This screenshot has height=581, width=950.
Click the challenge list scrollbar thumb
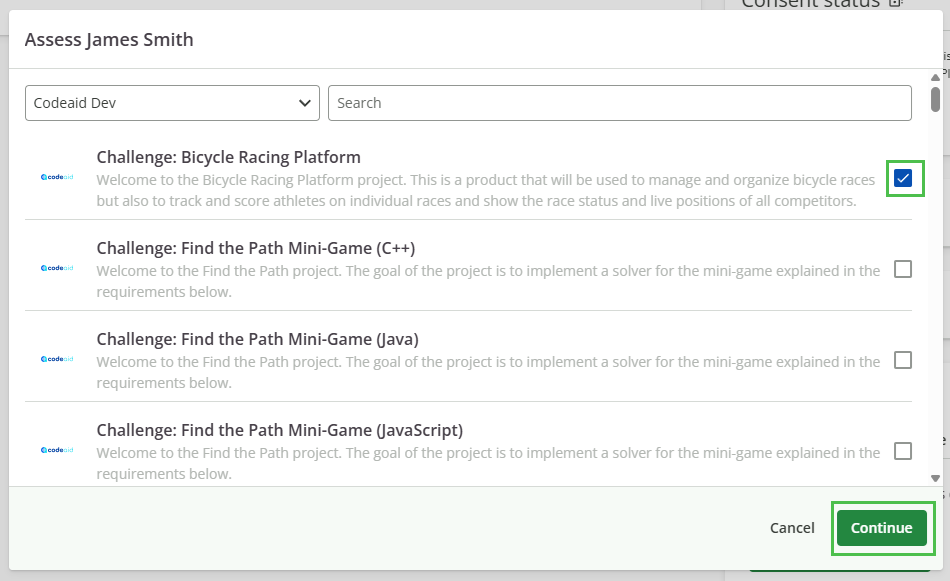[935, 99]
